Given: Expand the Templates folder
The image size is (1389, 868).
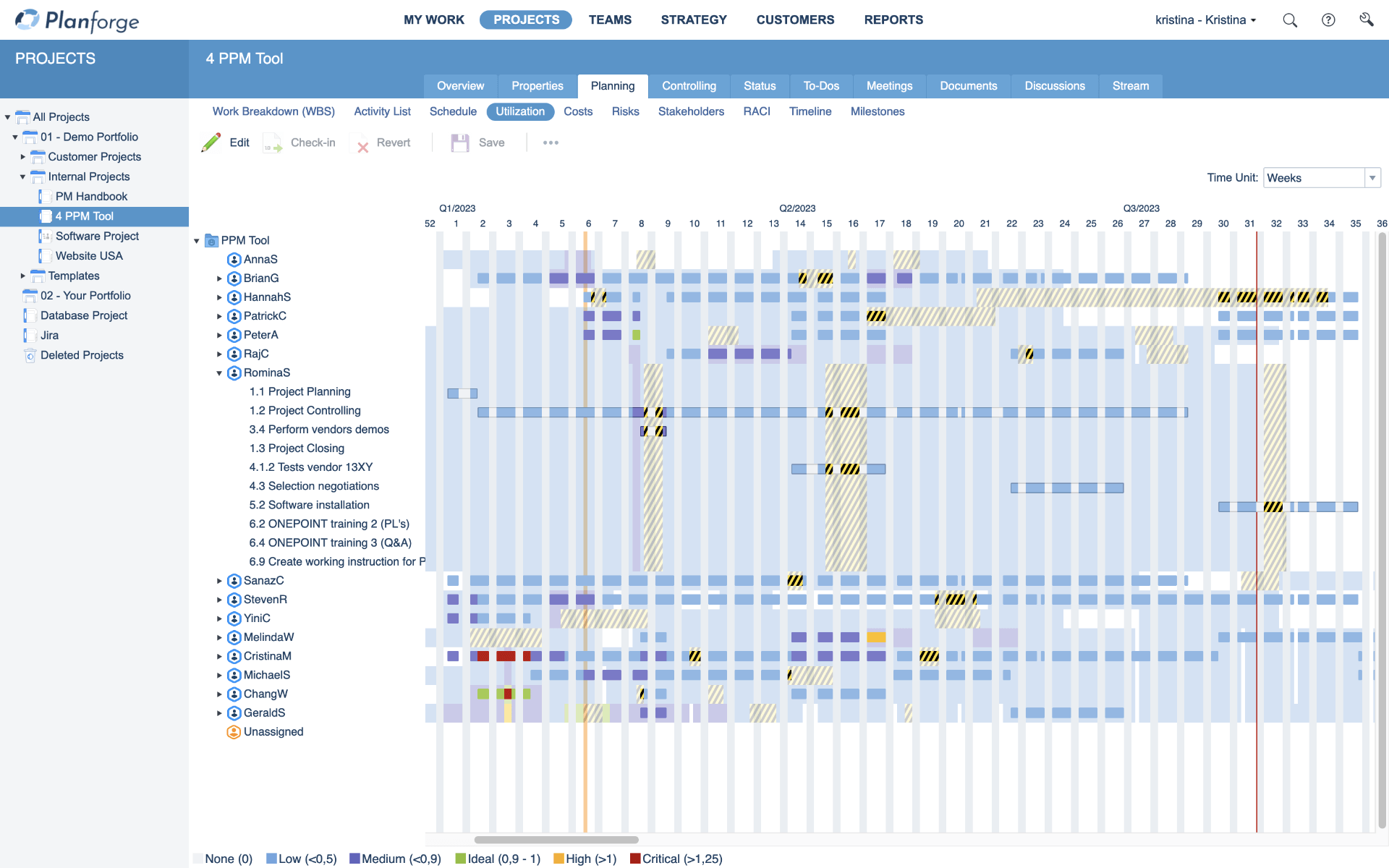Looking at the screenshot, I should (x=22, y=276).
